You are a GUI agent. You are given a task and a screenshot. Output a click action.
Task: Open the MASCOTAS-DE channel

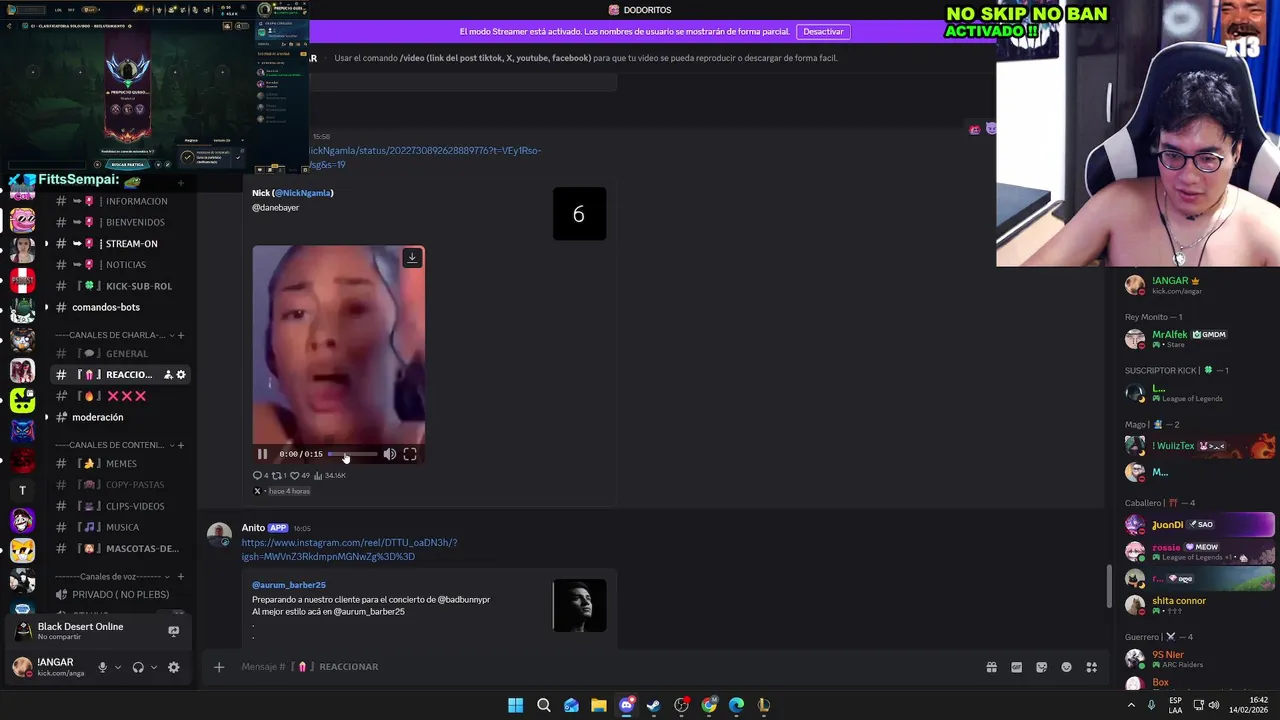point(120,549)
